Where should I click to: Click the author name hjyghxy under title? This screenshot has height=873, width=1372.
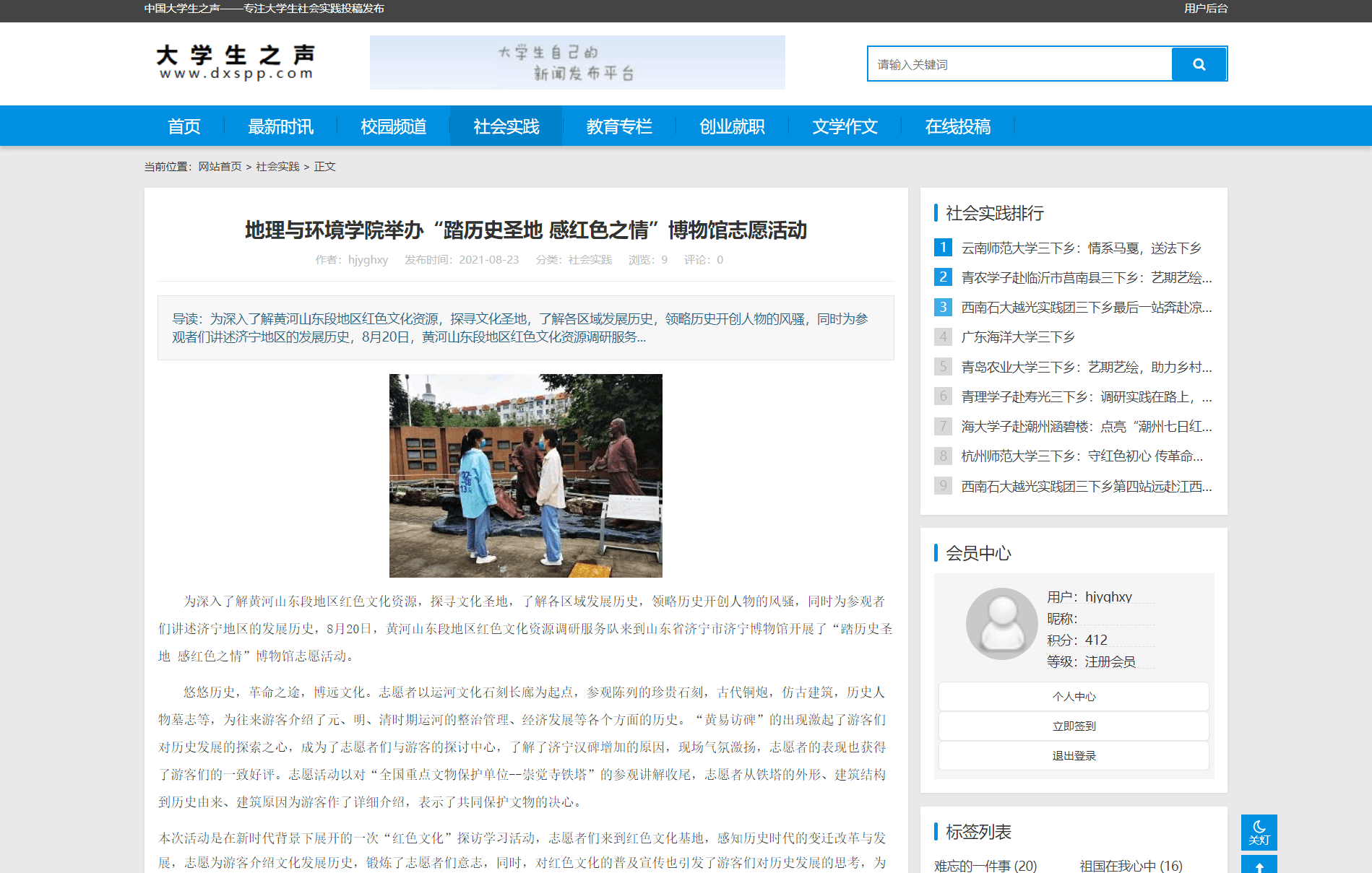point(368,260)
